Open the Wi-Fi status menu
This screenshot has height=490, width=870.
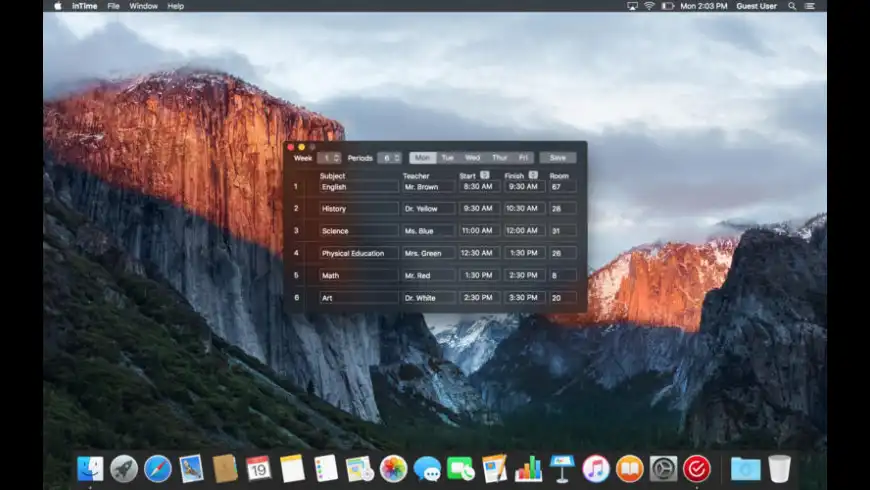click(649, 6)
